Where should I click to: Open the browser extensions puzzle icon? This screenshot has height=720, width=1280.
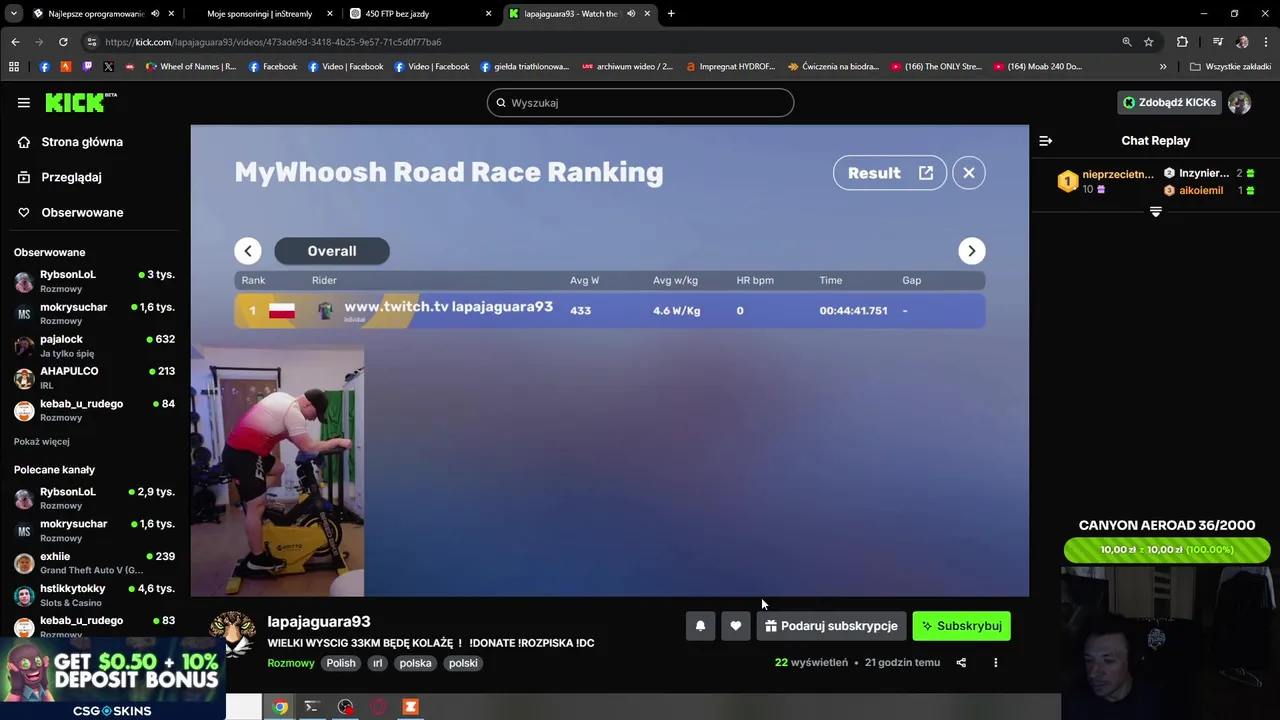point(1182,42)
